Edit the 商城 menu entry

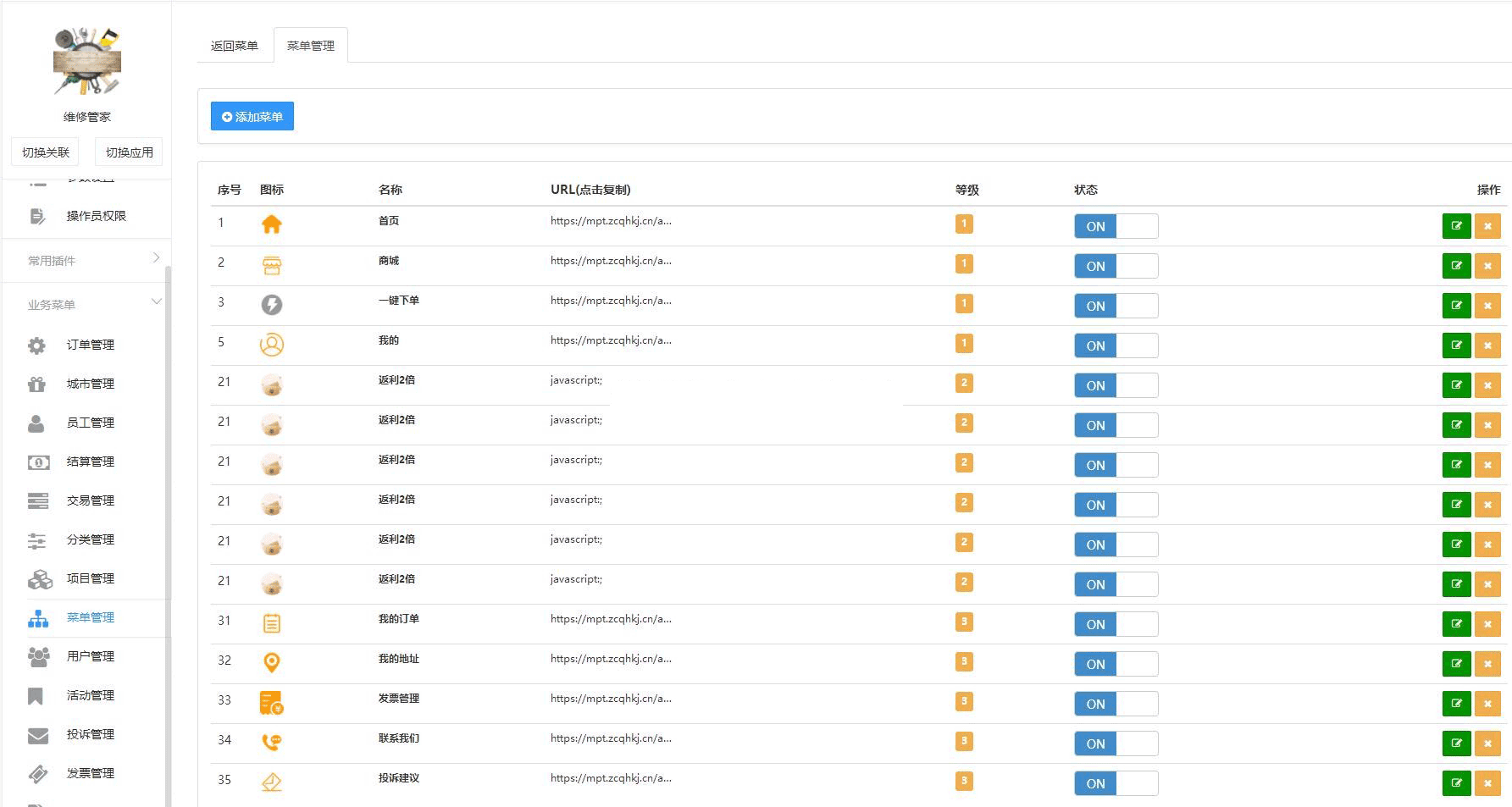[1456, 266]
